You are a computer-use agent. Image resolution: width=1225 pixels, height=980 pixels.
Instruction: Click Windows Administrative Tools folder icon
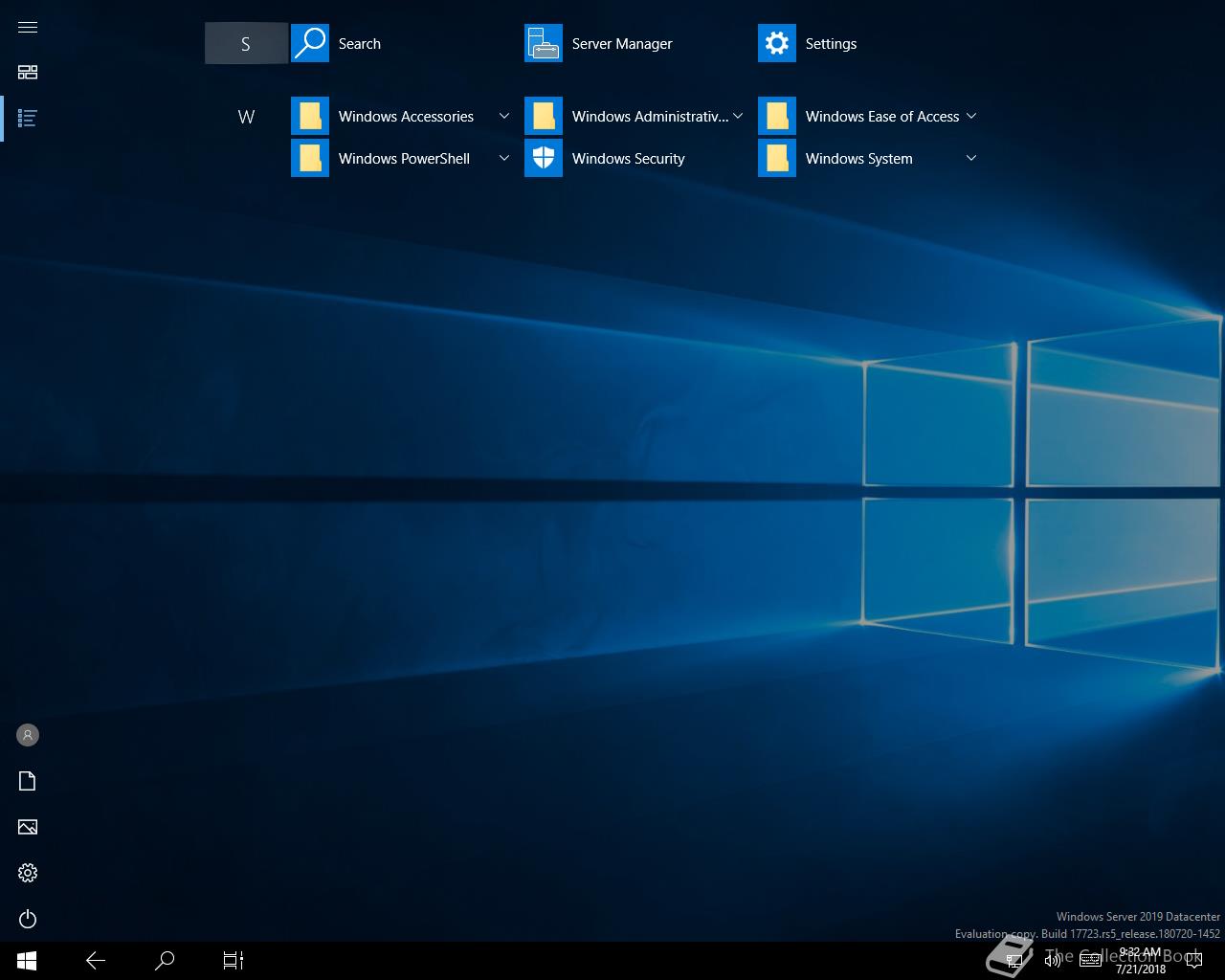544,116
